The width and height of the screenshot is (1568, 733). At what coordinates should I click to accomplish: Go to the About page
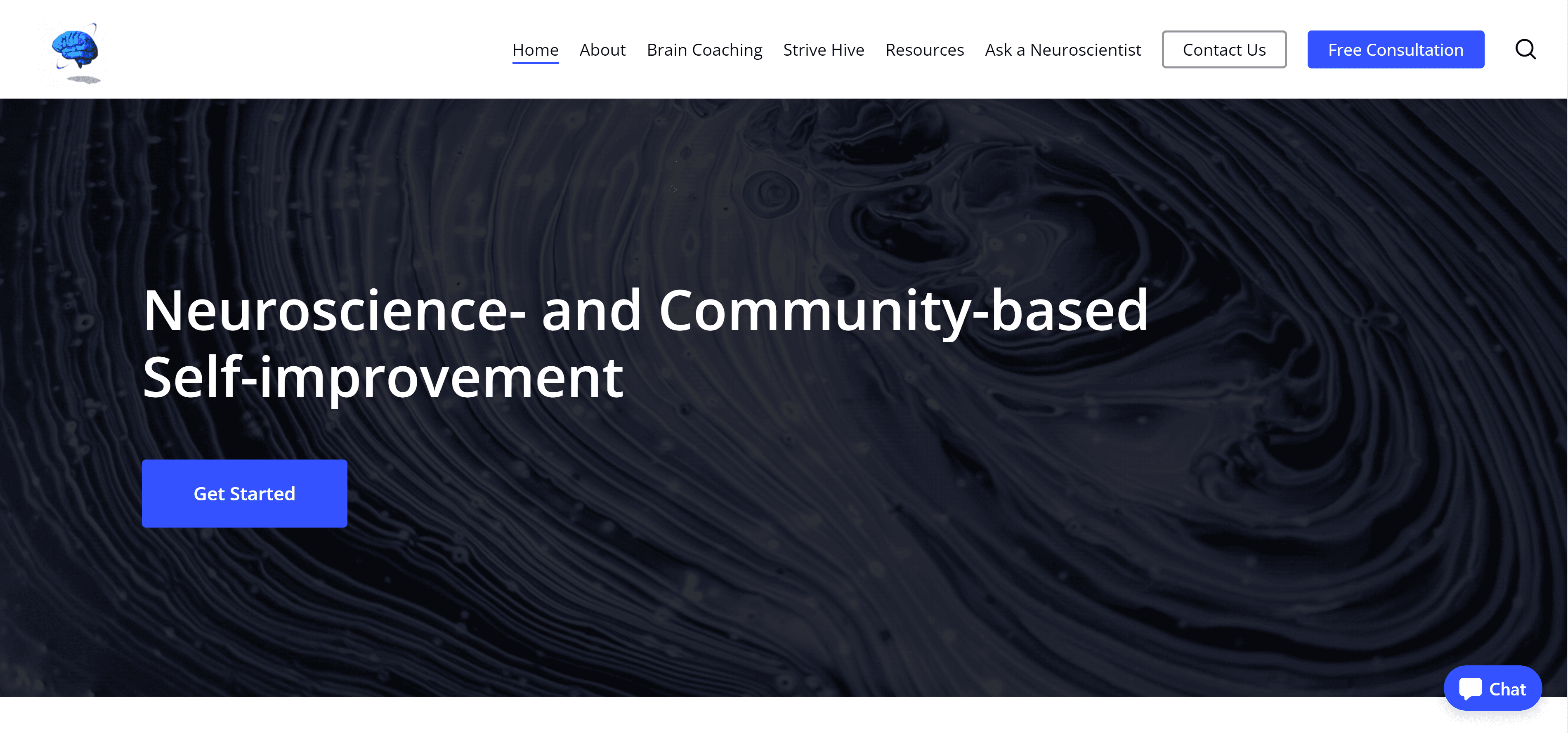[602, 50]
